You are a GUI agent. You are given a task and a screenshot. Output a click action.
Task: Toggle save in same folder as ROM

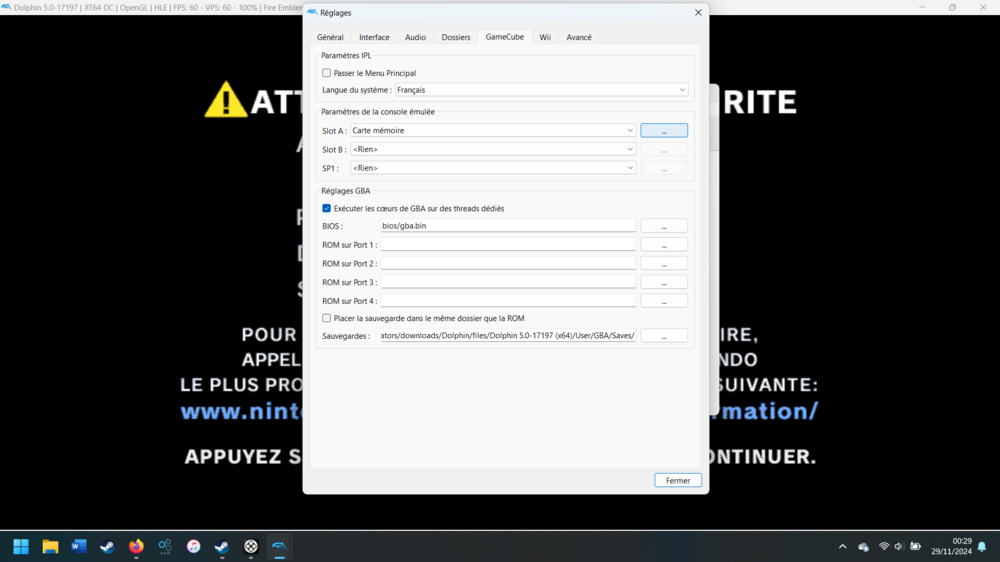coord(327,318)
